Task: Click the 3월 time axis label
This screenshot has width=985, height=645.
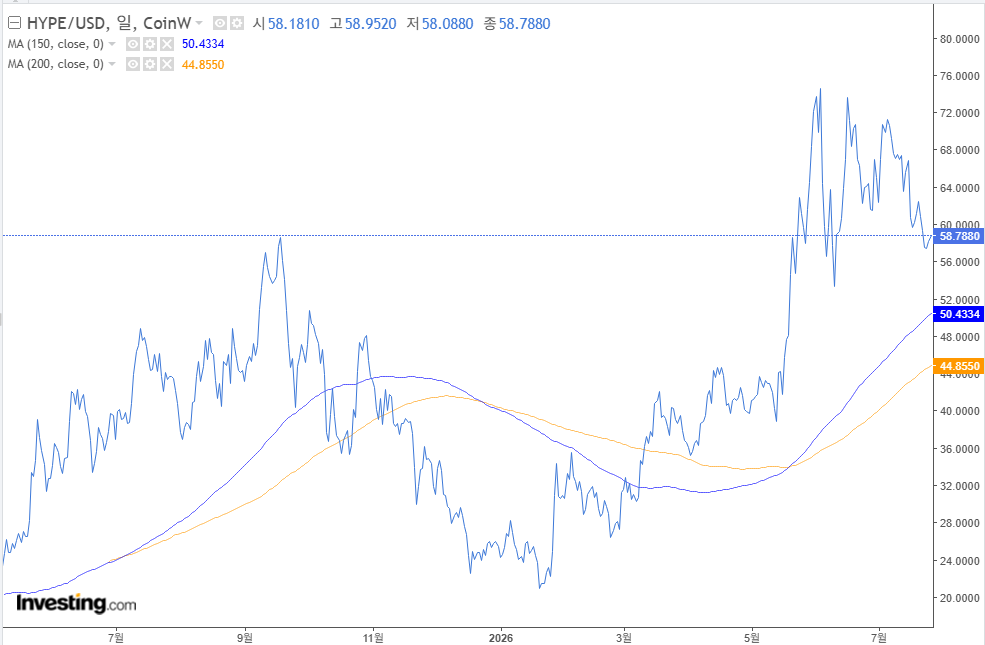Action: (624, 637)
